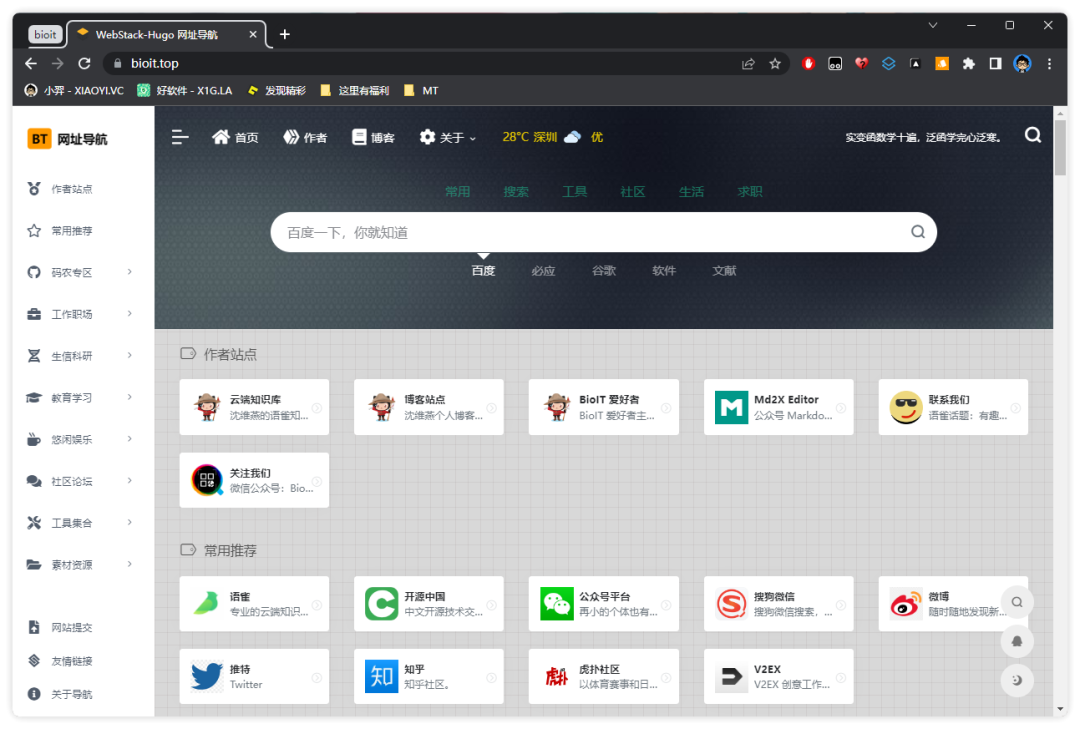This screenshot has height=729, width=1080.
Task: Toggle dark mode with the moon button
Action: pyautogui.click(x=1017, y=680)
